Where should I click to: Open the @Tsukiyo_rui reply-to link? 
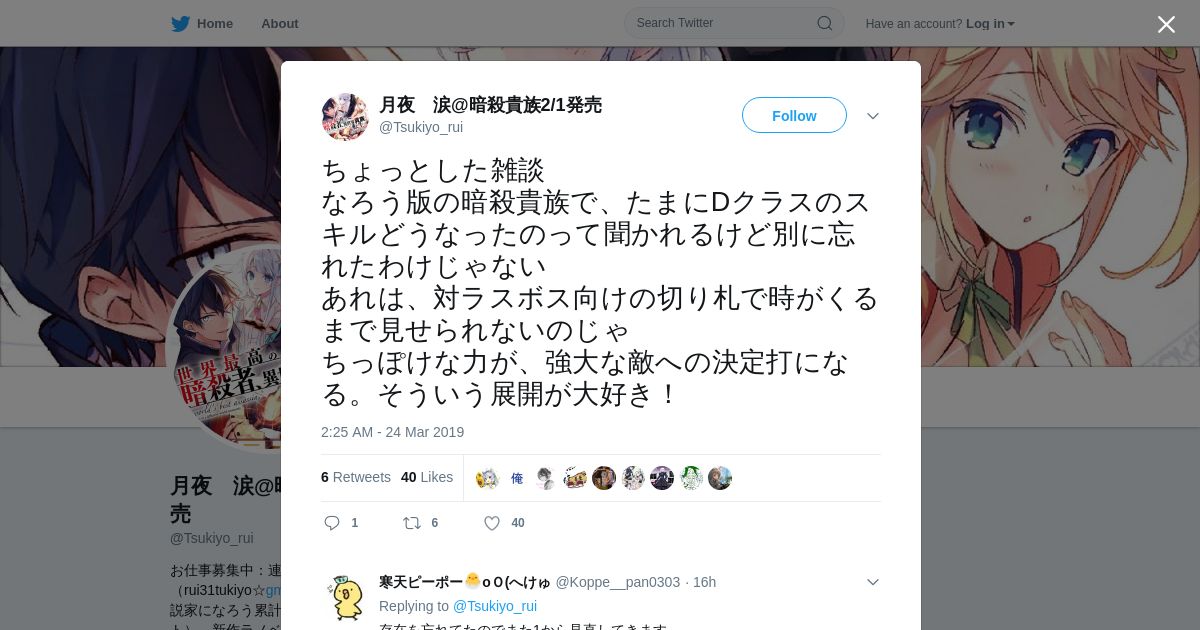tap(495, 606)
